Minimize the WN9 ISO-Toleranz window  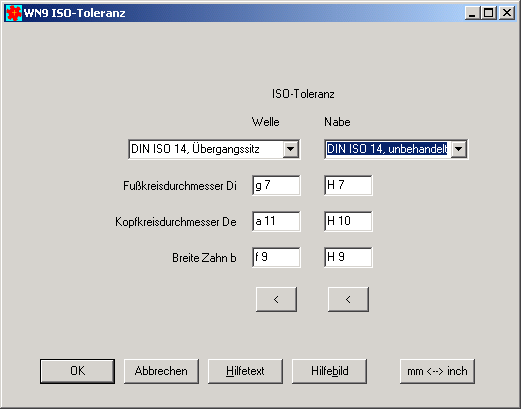point(473,13)
